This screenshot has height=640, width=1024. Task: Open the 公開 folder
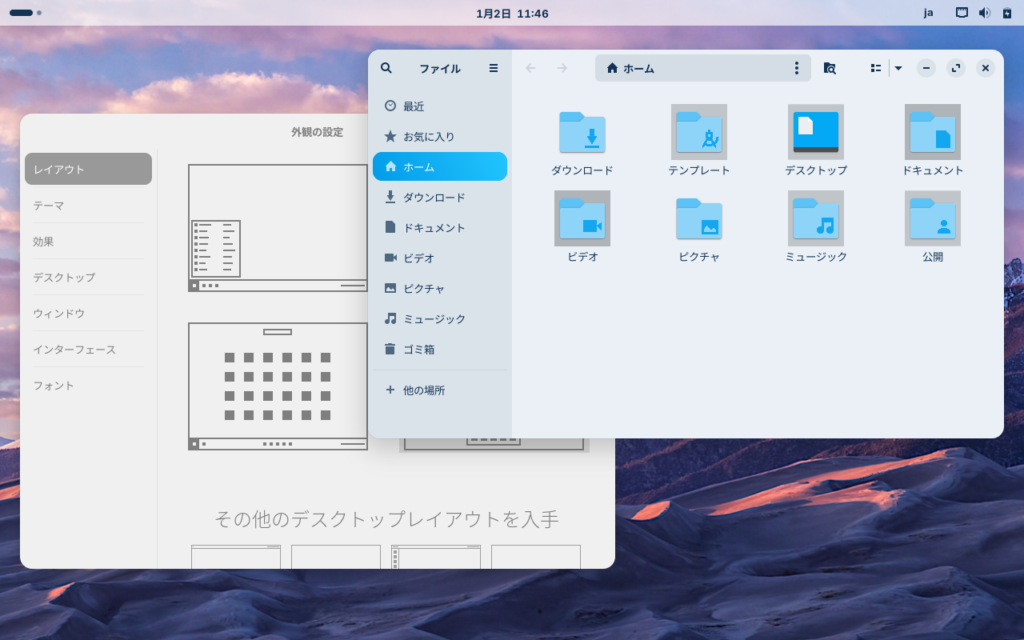click(932, 219)
